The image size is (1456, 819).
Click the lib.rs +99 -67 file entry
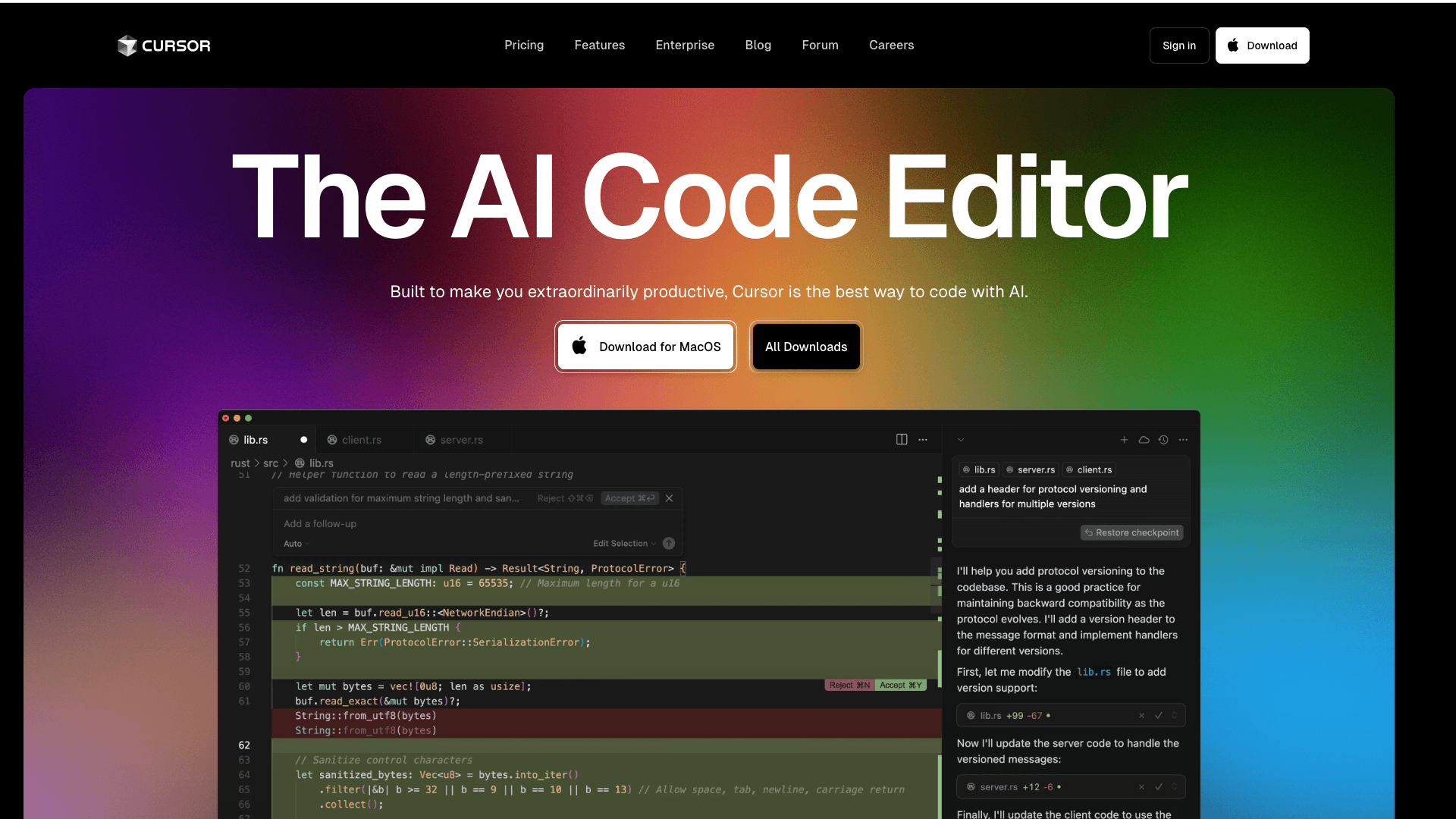click(1071, 715)
